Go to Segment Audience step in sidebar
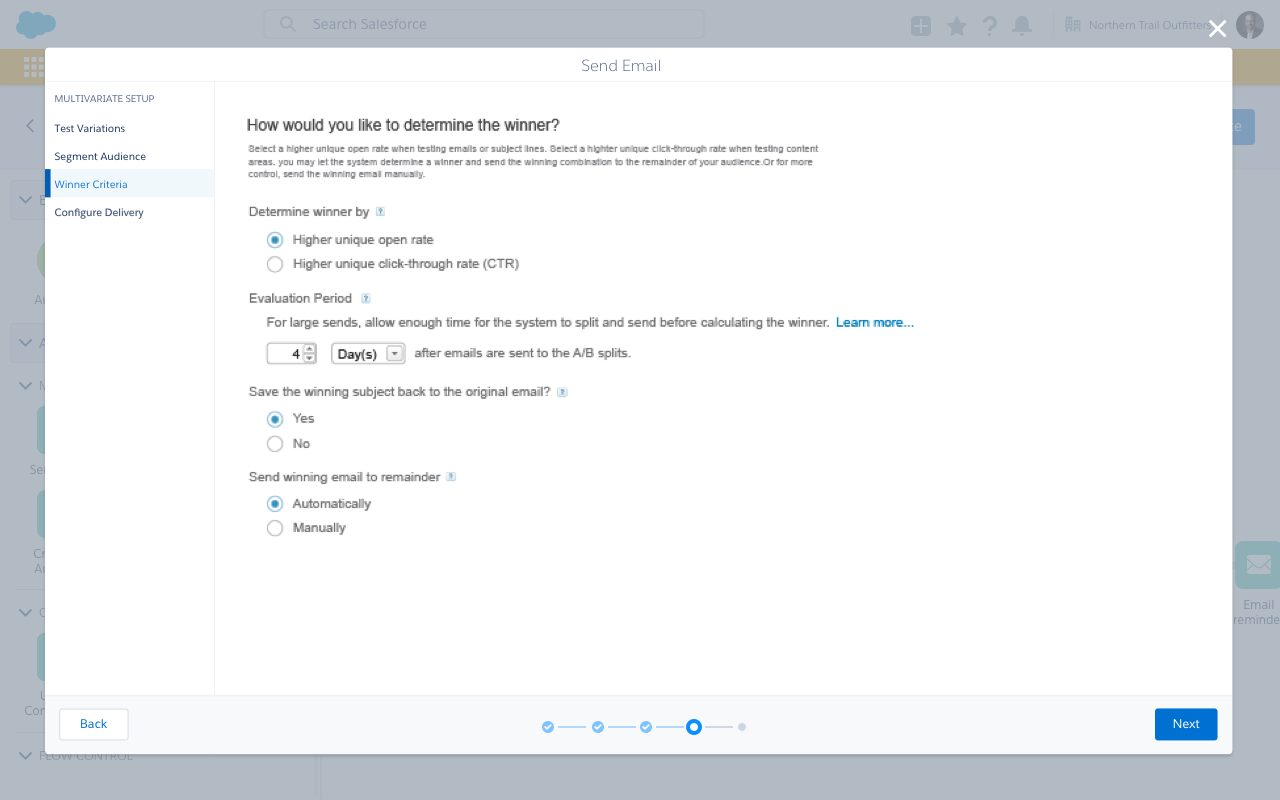 pyautogui.click(x=100, y=156)
